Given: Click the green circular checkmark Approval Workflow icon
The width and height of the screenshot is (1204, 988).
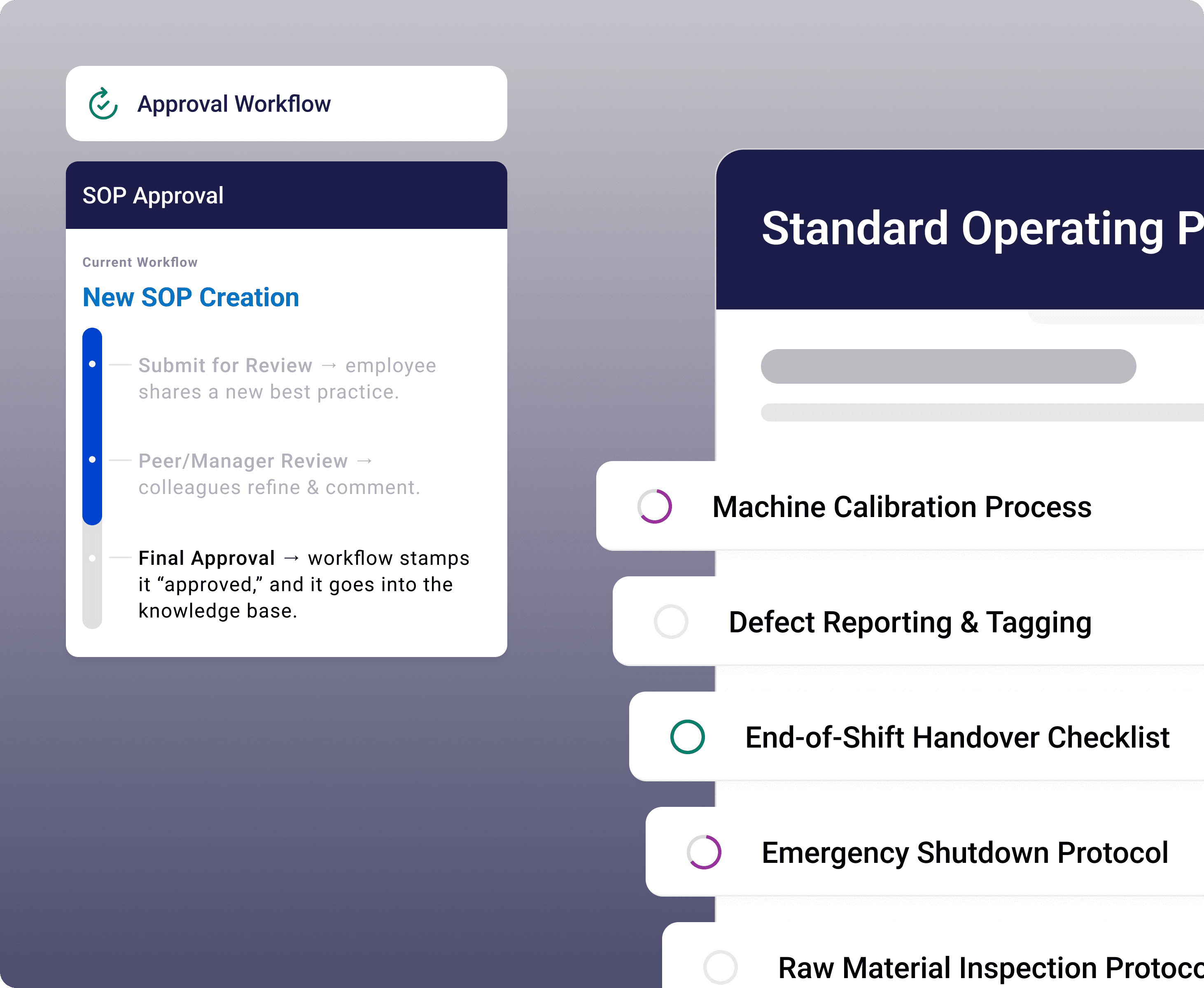Looking at the screenshot, I should 103,103.
